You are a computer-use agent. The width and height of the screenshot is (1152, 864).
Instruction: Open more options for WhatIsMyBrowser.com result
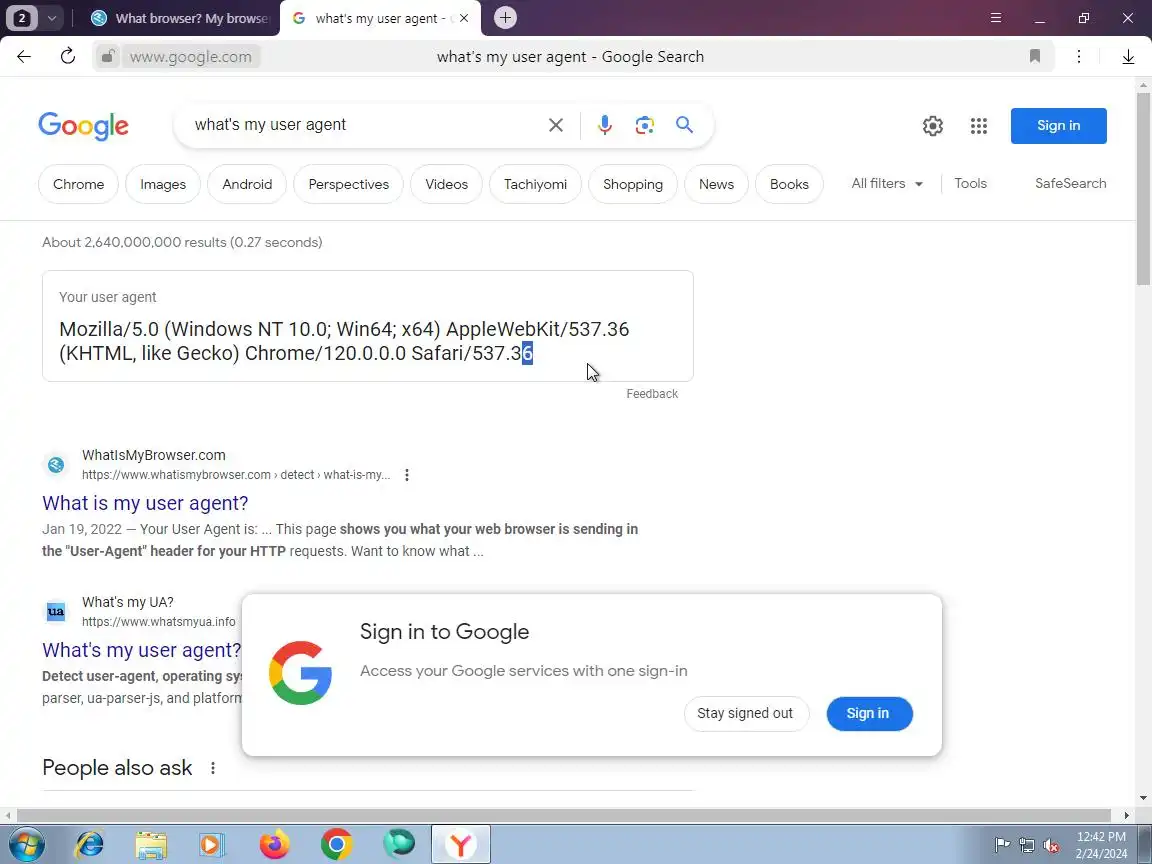click(406, 475)
